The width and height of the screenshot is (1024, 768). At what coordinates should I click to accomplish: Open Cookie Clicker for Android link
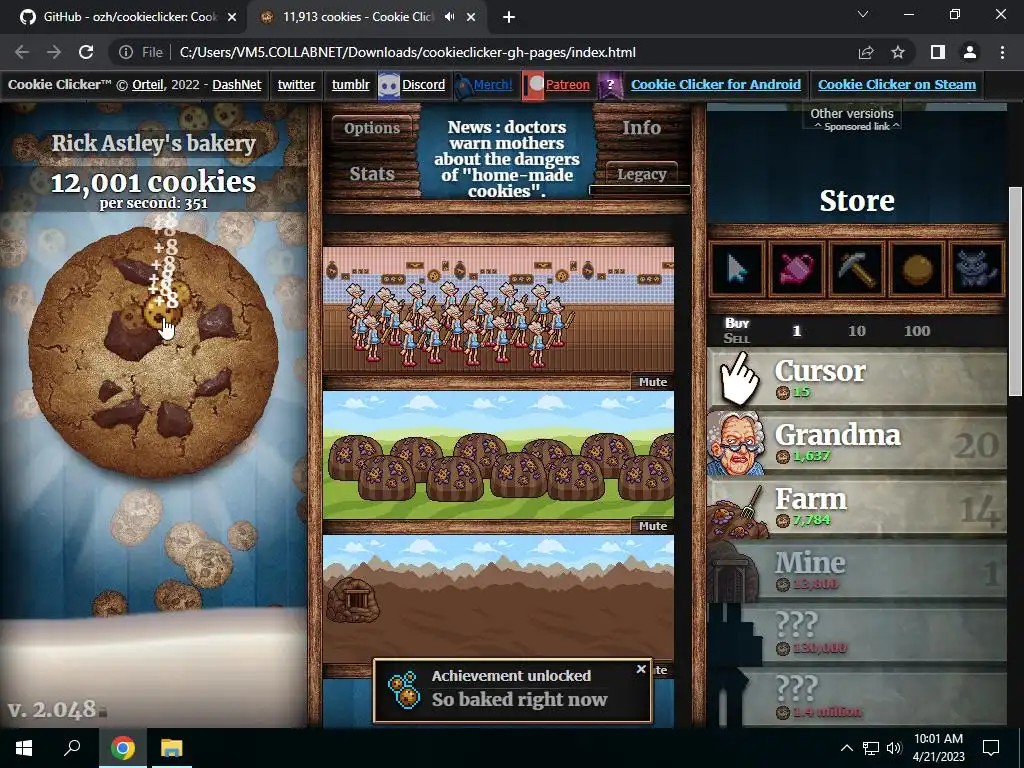pyautogui.click(x=716, y=85)
